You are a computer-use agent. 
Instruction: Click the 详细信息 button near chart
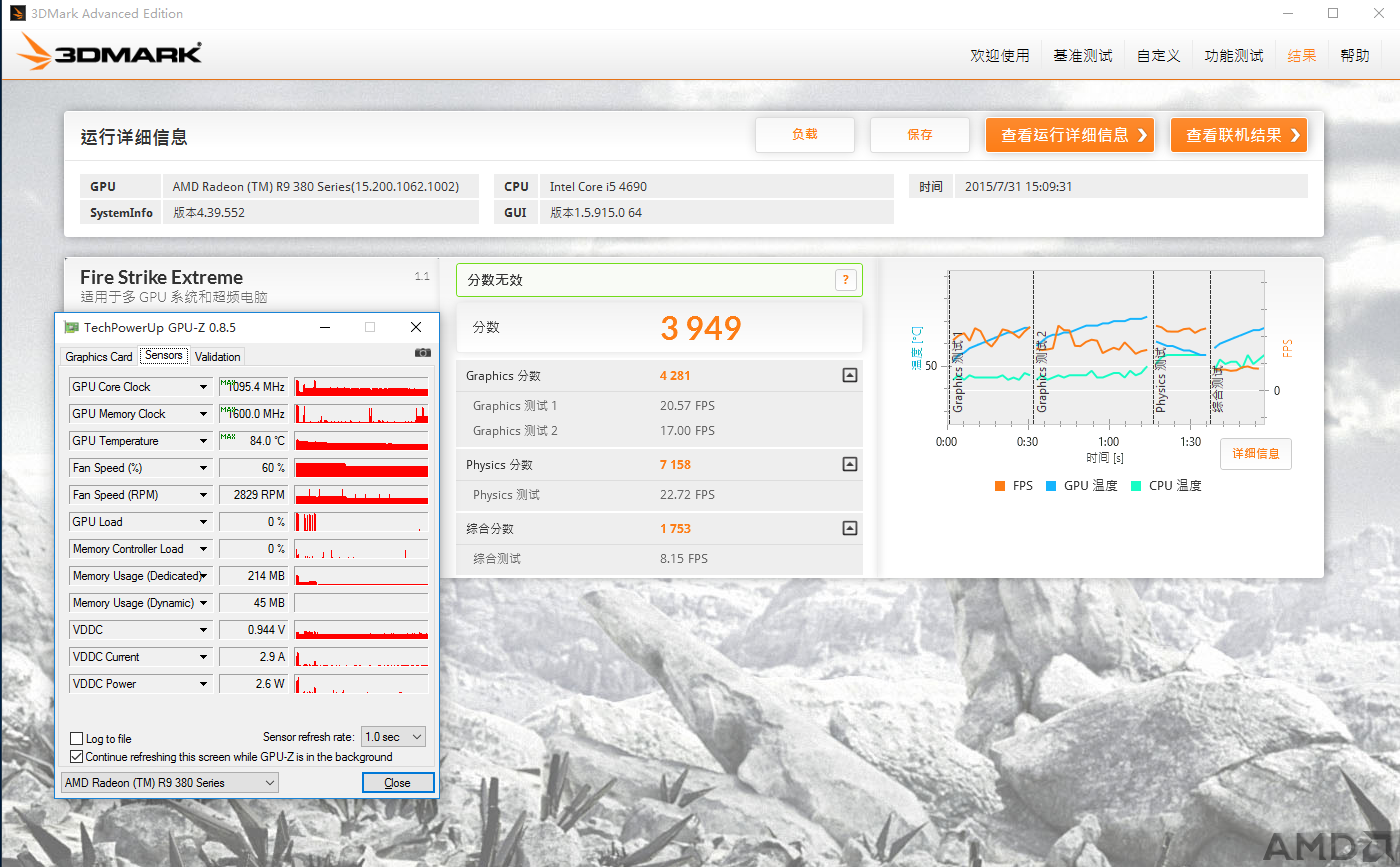point(1256,454)
